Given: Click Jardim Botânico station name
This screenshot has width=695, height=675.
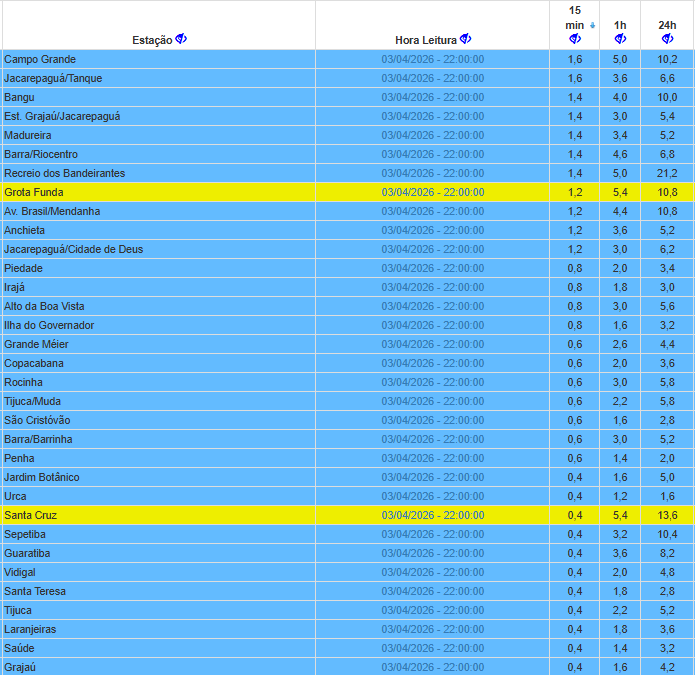Looking at the screenshot, I should coord(42,477).
